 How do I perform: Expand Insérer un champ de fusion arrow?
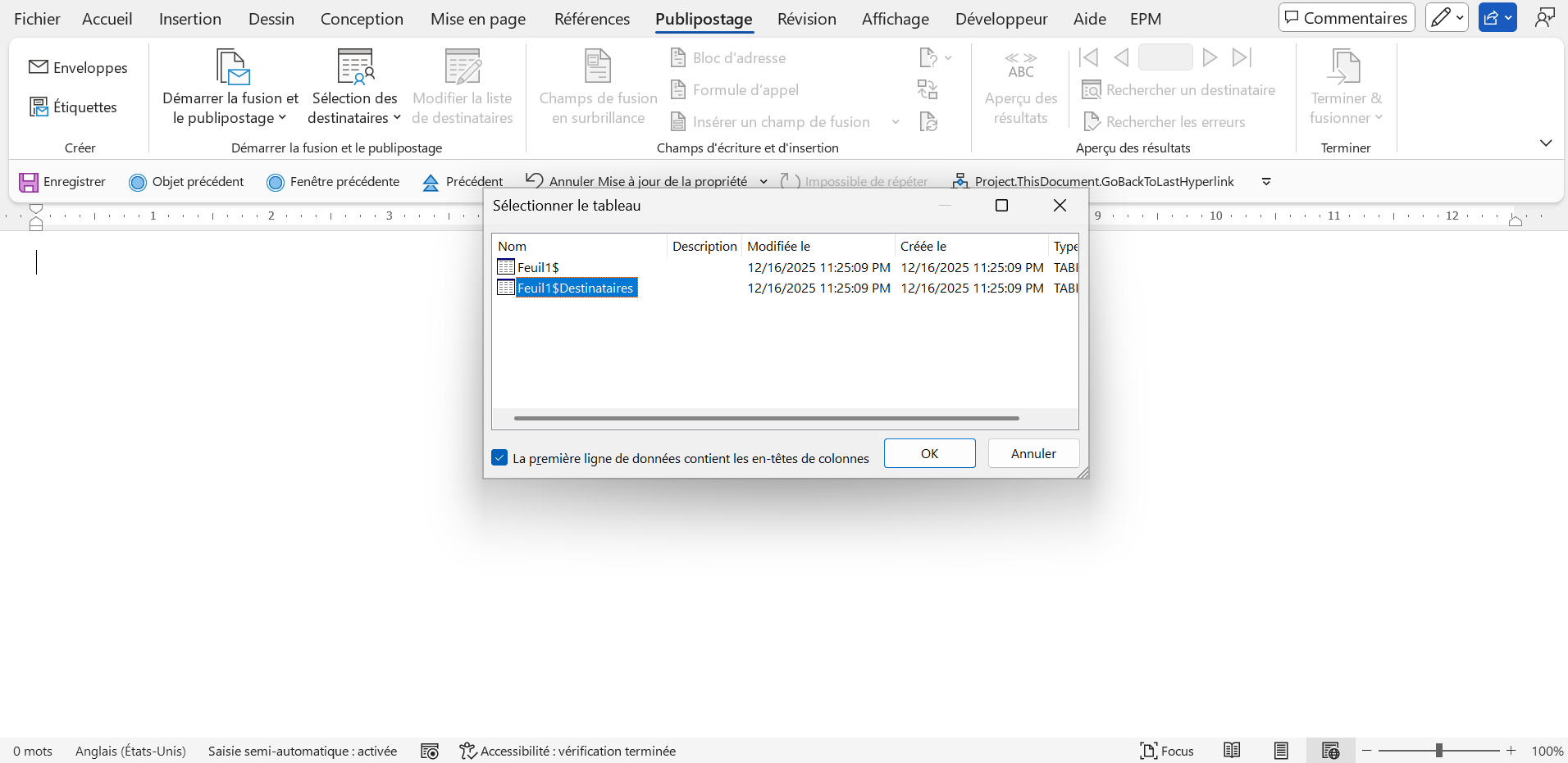point(896,122)
